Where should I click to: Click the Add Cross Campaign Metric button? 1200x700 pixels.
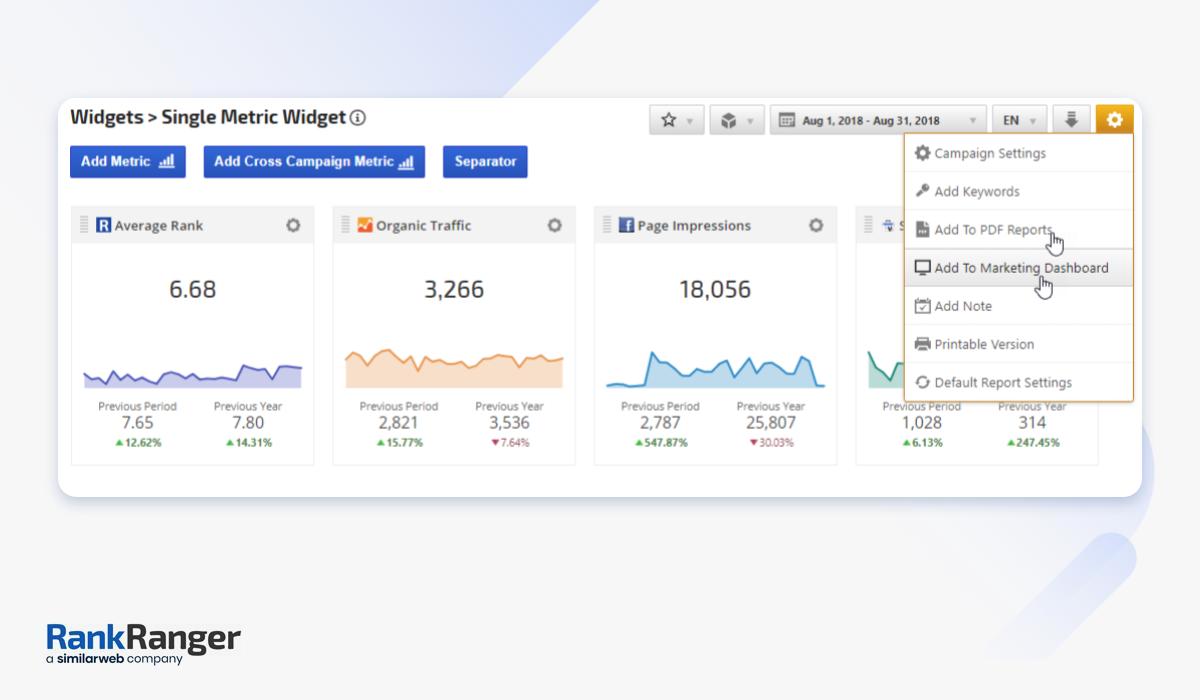[x=314, y=162]
